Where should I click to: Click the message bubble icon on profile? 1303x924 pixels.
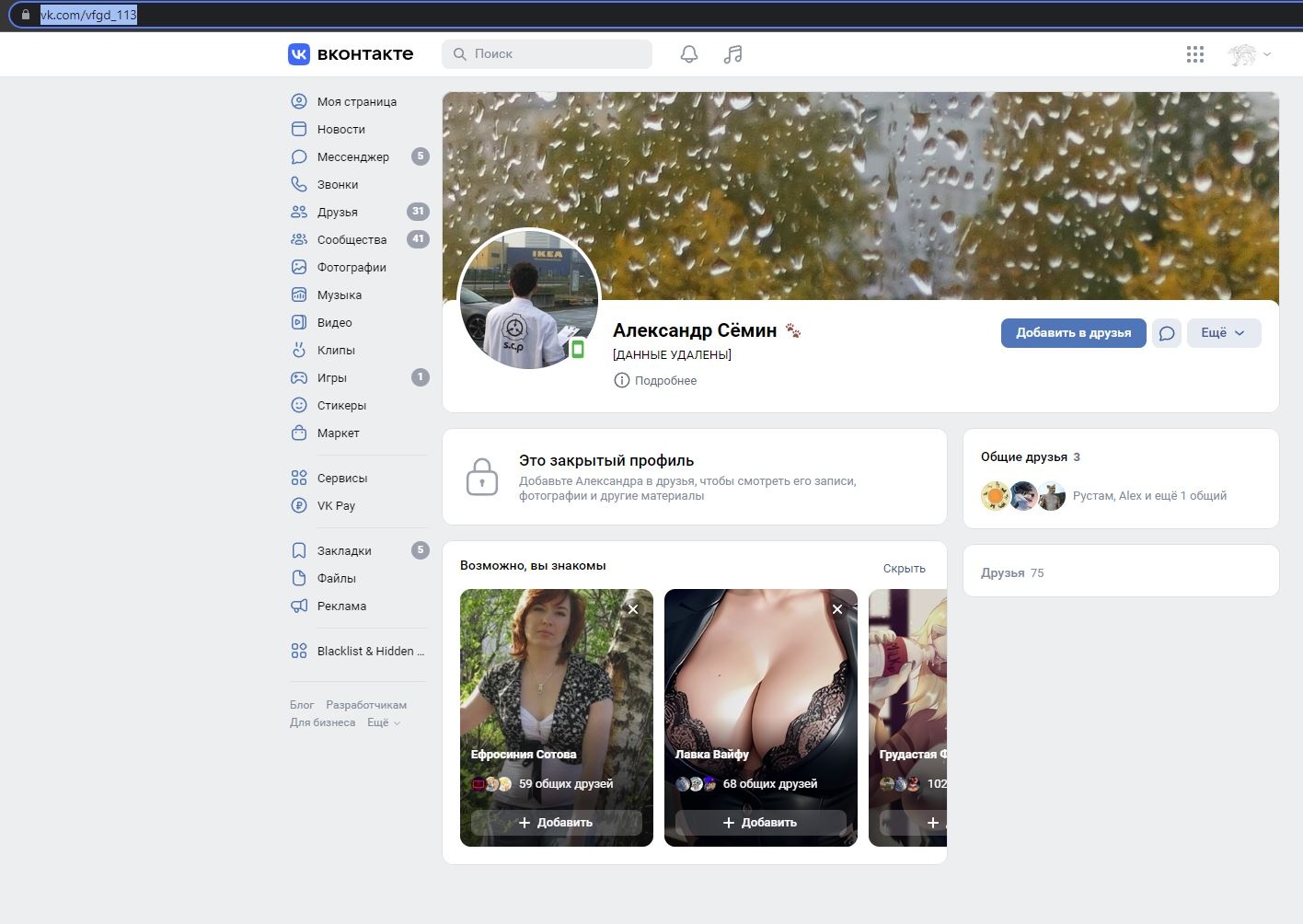click(1167, 333)
